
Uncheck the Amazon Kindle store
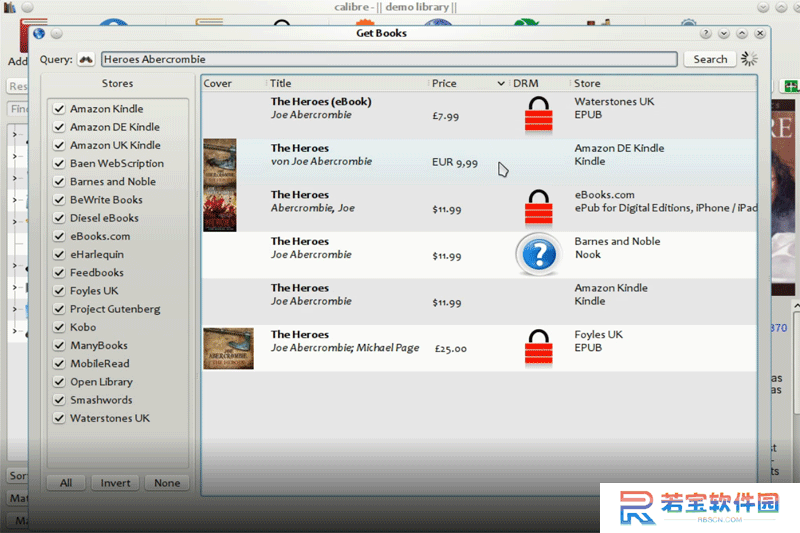[x=59, y=109]
